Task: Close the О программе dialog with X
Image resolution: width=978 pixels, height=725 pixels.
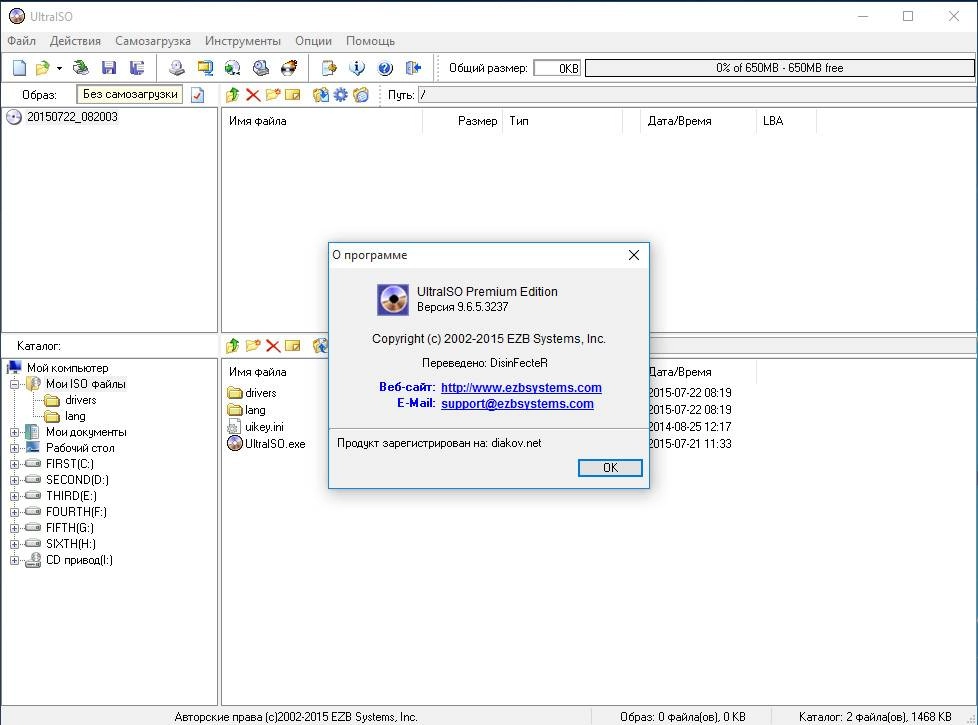Action: pyautogui.click(x=634, y=255)
